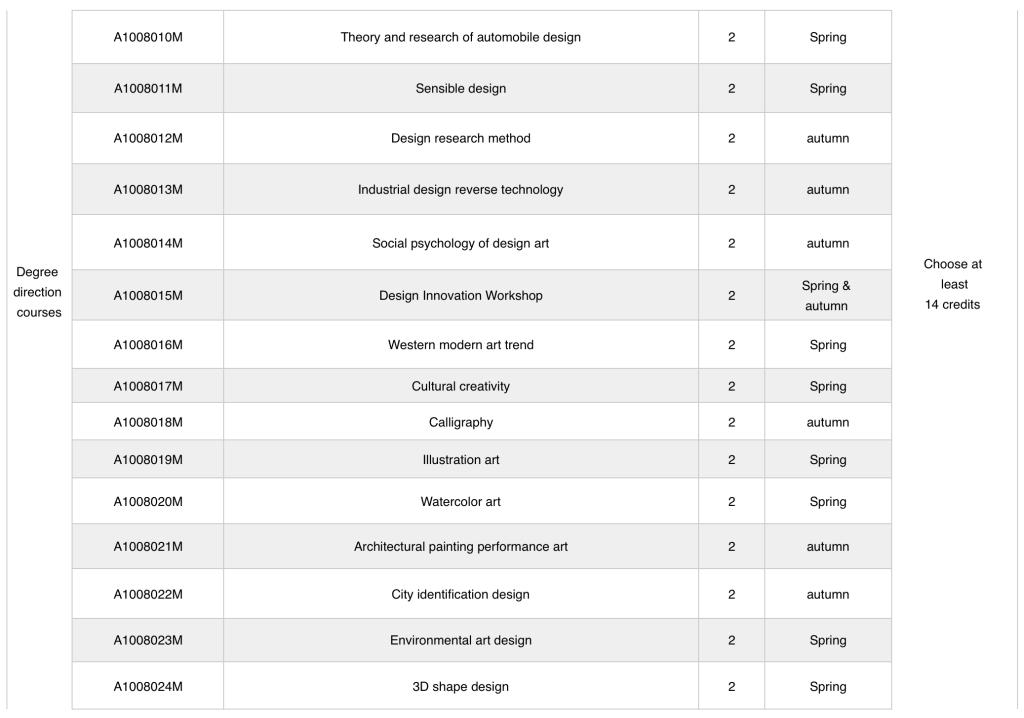Select 'City identification design' course
This screenshot has height=718, width=1024.
point(460,594)
